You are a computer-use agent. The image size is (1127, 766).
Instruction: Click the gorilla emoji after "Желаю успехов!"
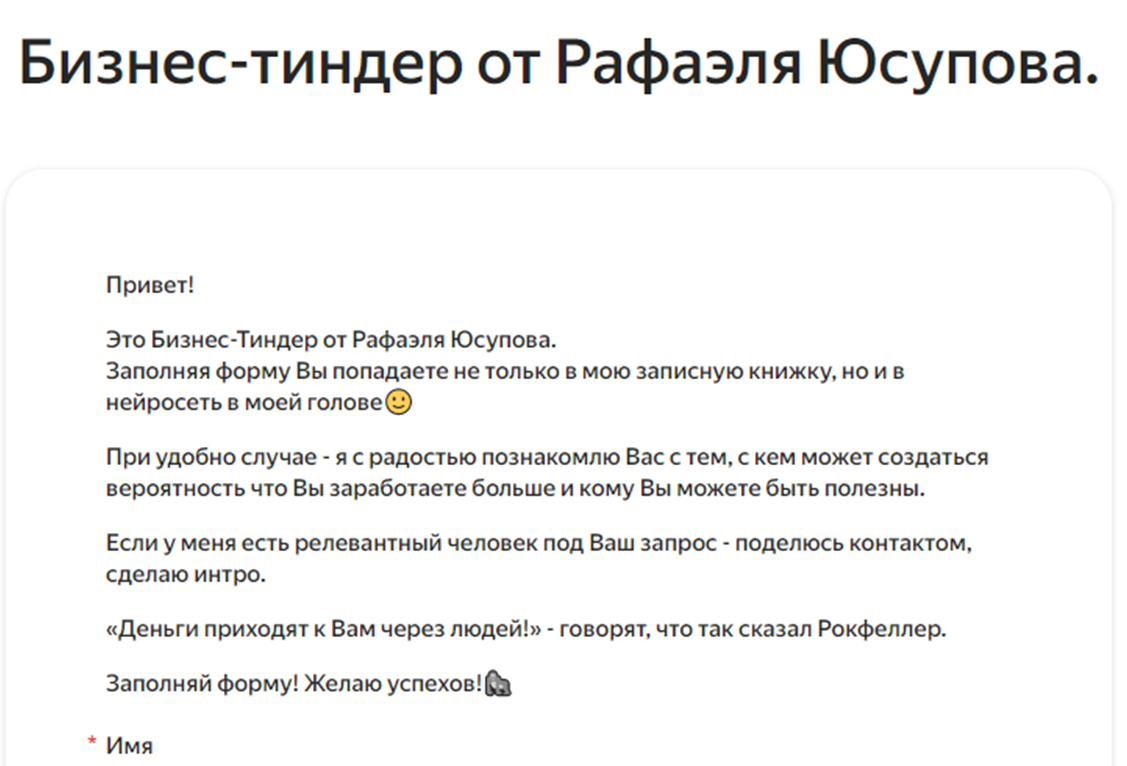coord(498,685)
